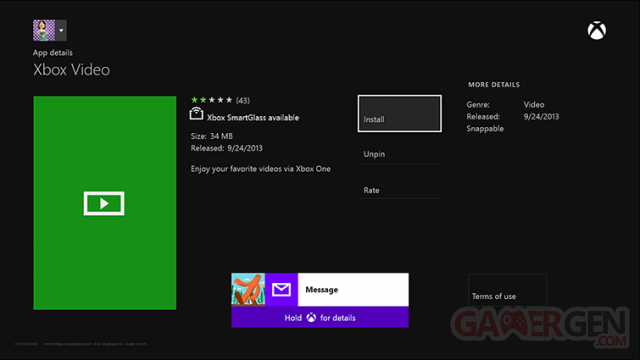Select the Install button

click(x=400, y=113)
